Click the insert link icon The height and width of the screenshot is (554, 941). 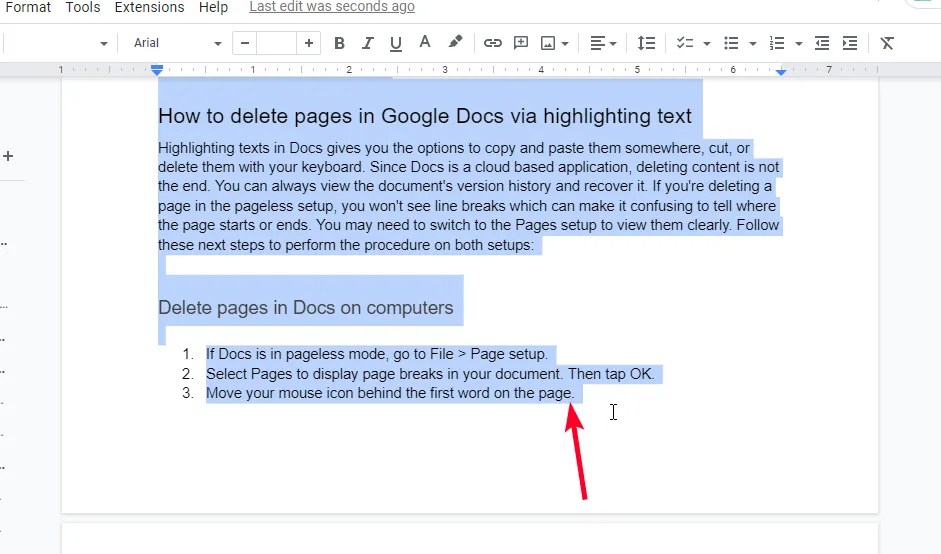(493, 43)
